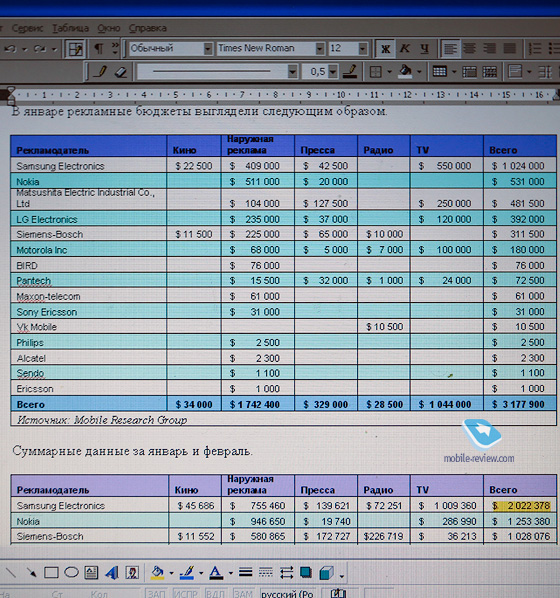The width and height of the screenshot is (560, 598).
Task: Show more formatting toolbar options chevron
Action: pyautogui.click(x=115, y=48)
